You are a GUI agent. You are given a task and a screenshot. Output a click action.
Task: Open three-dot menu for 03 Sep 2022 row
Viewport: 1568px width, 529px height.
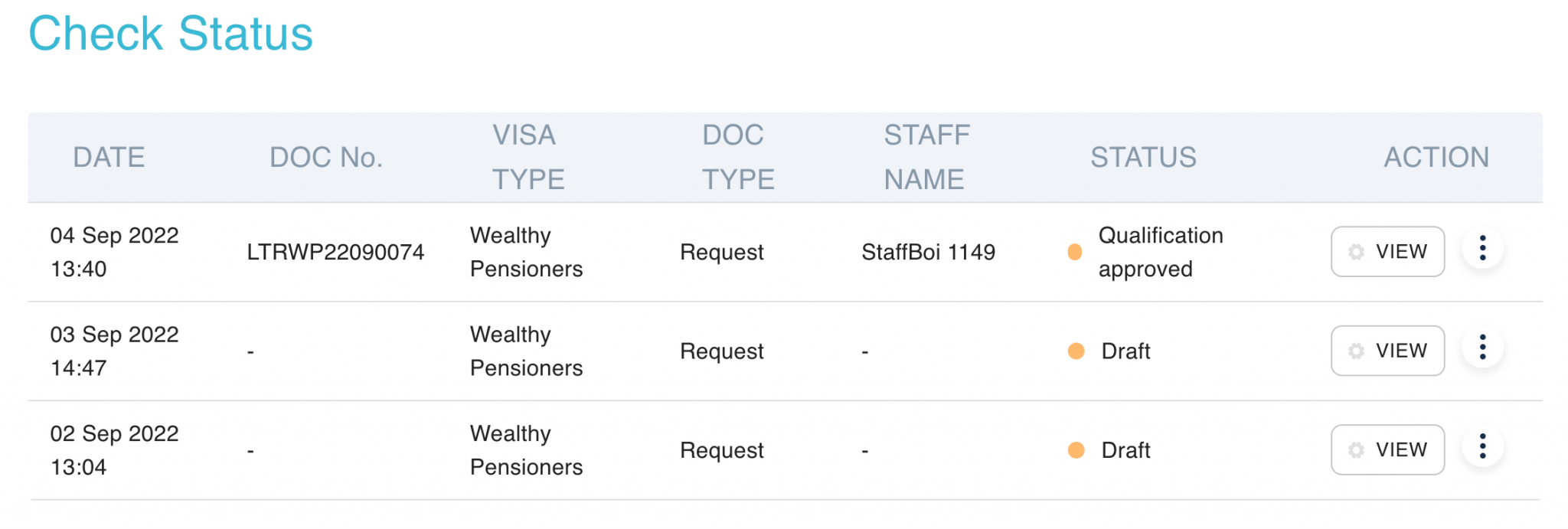coord(1482,348)
